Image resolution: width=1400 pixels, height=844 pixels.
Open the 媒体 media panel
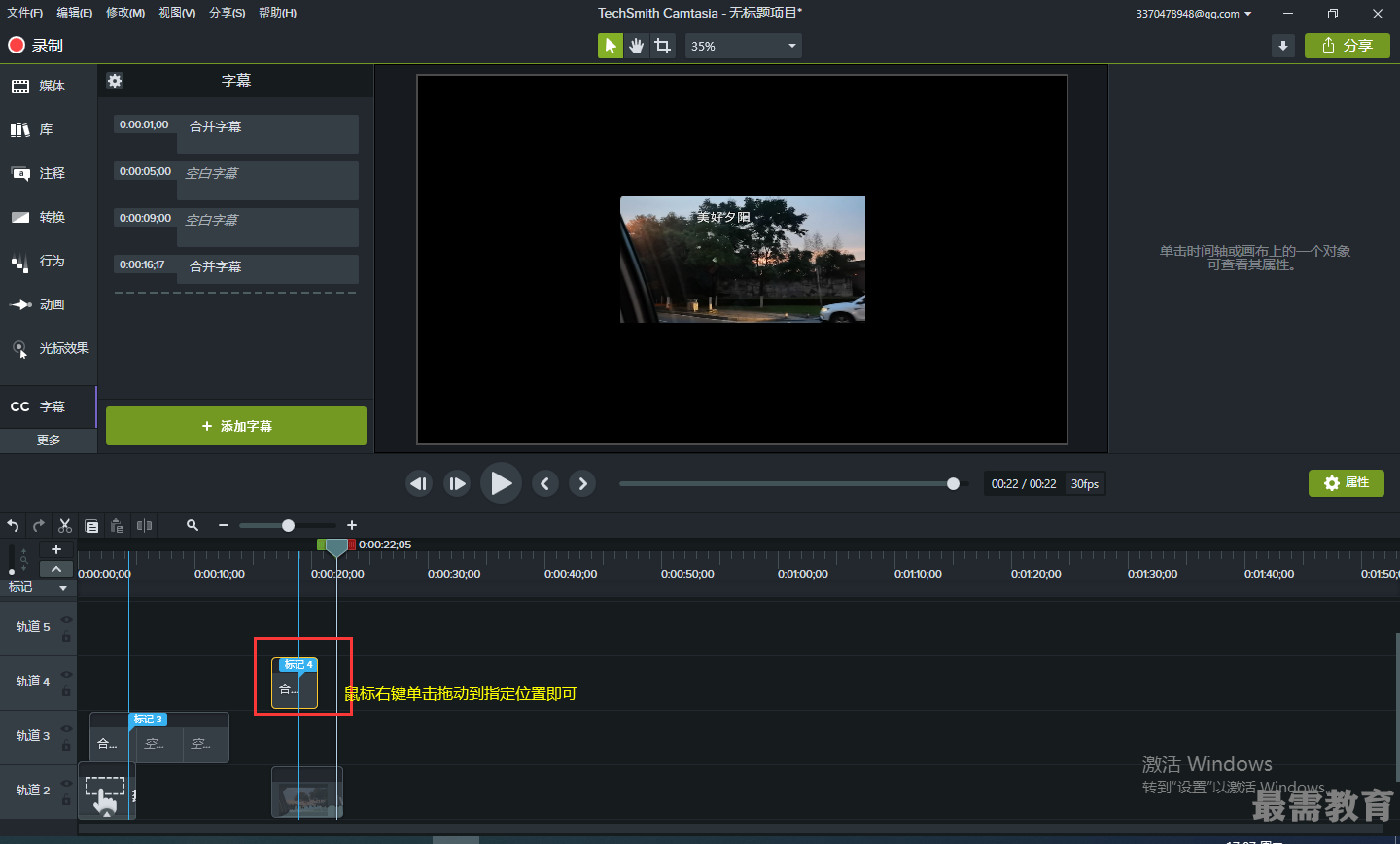pyautogui.click(x=39, y=87)
